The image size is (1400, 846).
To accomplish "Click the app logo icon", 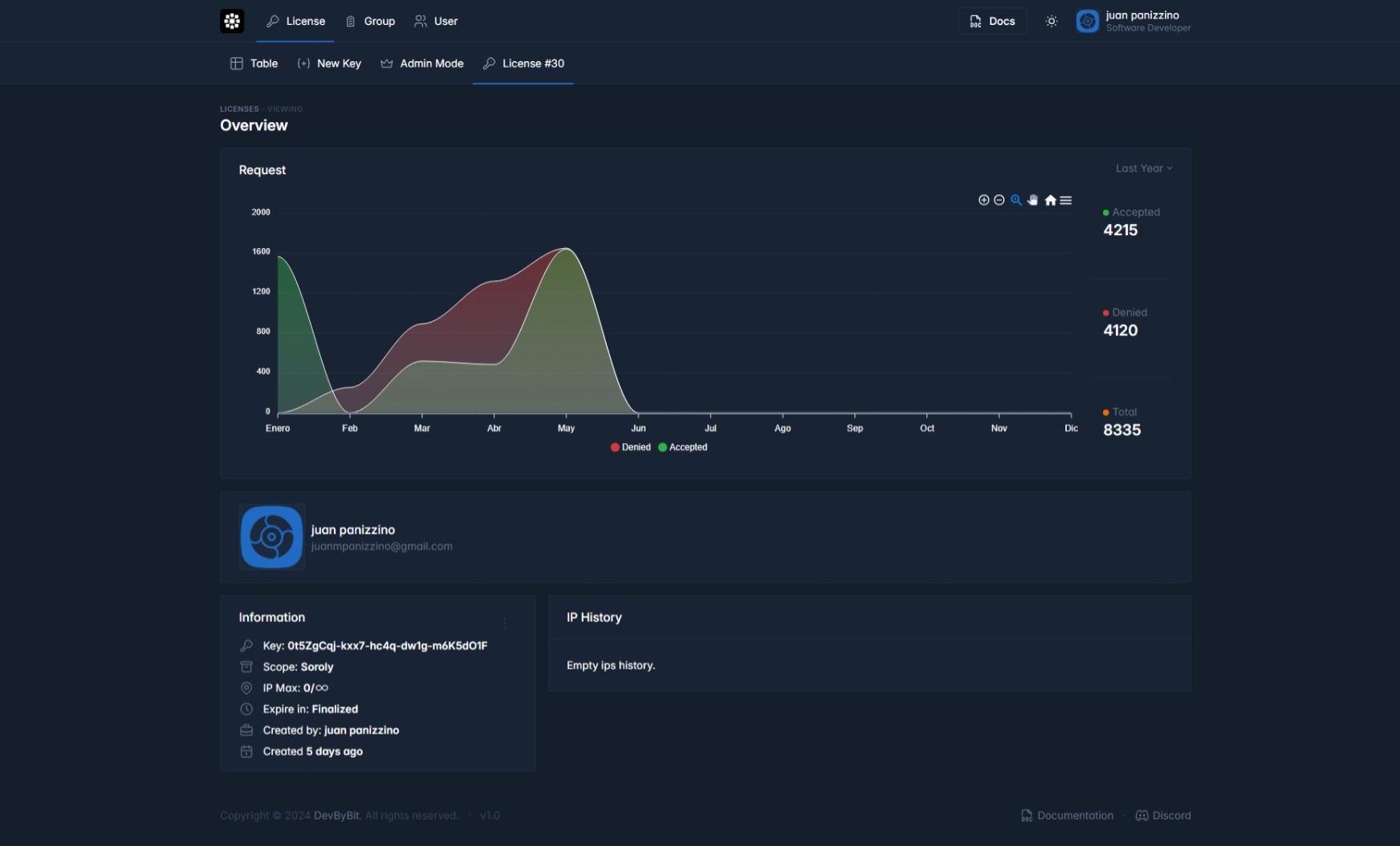I will (232, 21).
